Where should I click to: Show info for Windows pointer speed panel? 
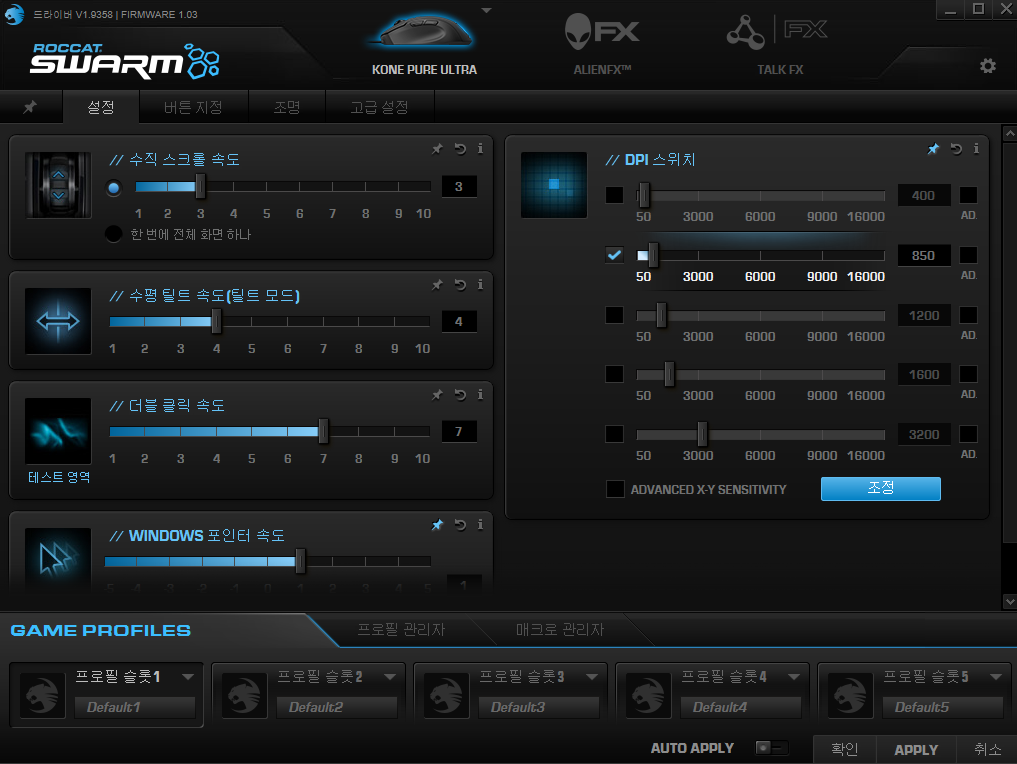click(480, 524)
